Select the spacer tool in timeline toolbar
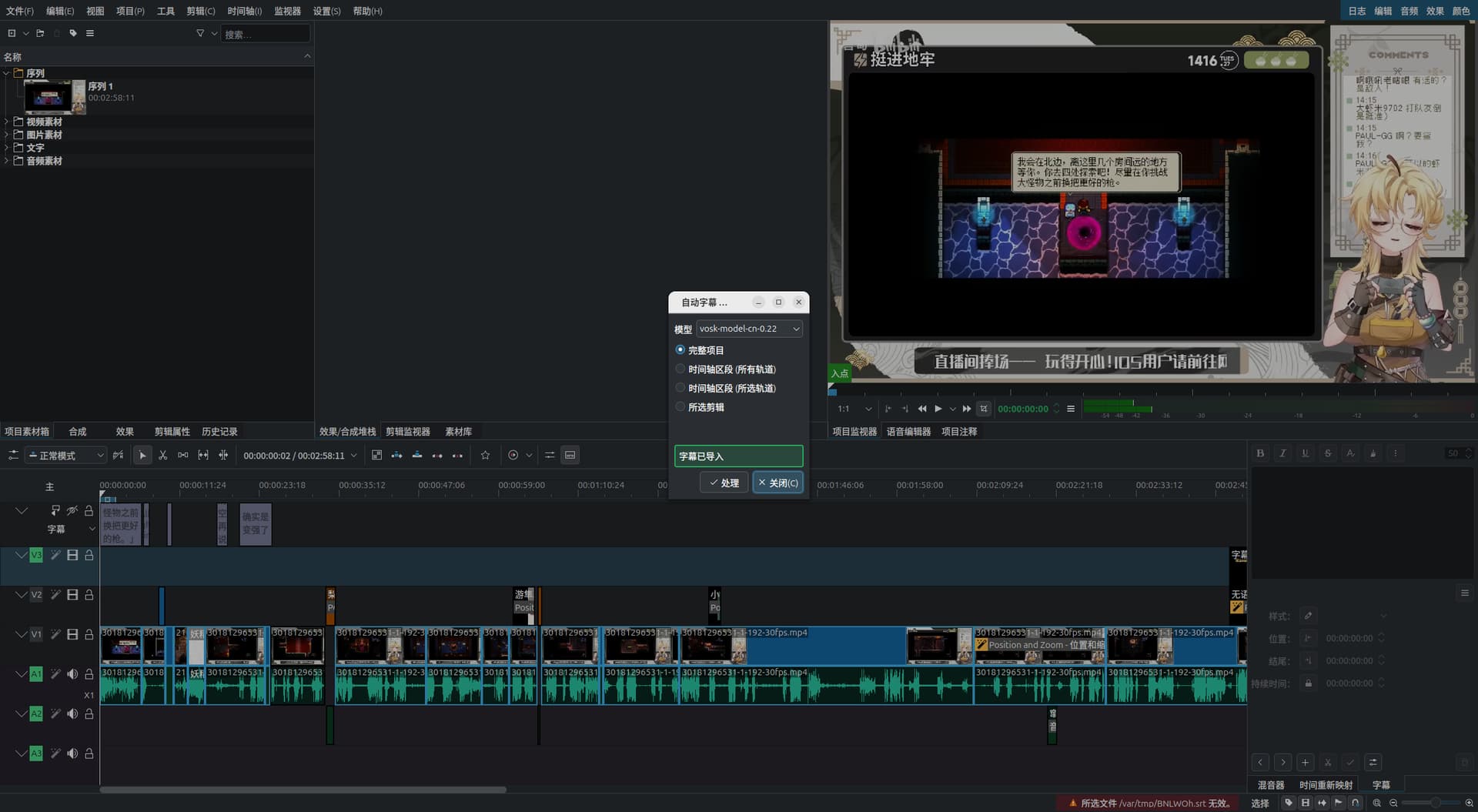The image size is (1478, 812). point(183,455)
